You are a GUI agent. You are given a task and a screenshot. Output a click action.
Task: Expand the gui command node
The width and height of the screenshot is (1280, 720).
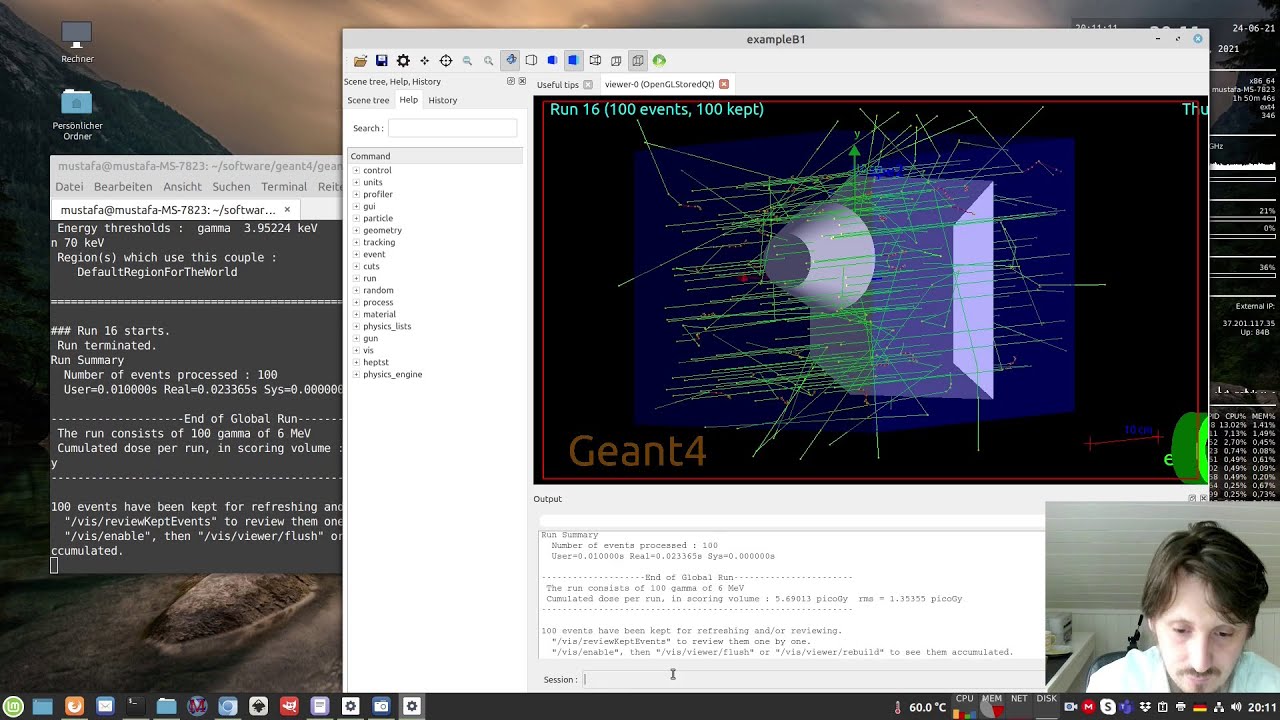(356, 206)
